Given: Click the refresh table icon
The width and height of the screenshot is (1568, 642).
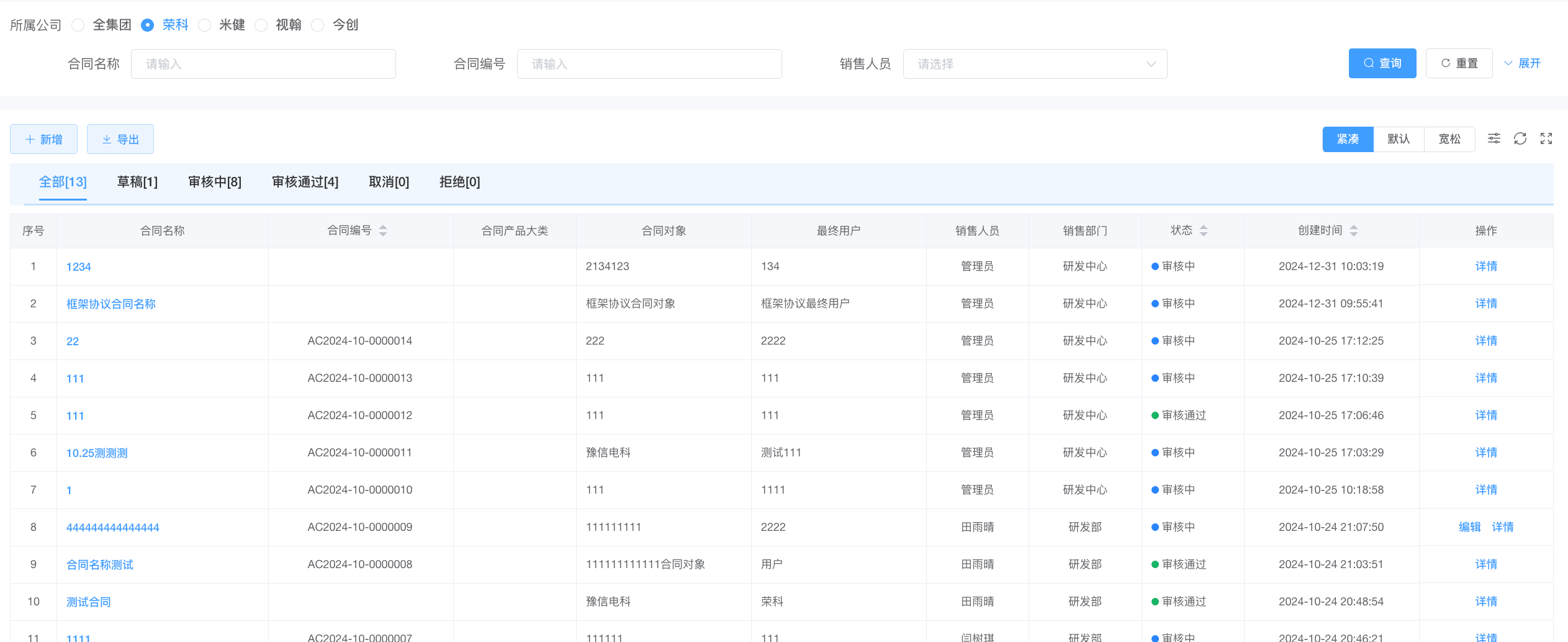Looking at the screenshot, I should click(x=1520, y=138).
